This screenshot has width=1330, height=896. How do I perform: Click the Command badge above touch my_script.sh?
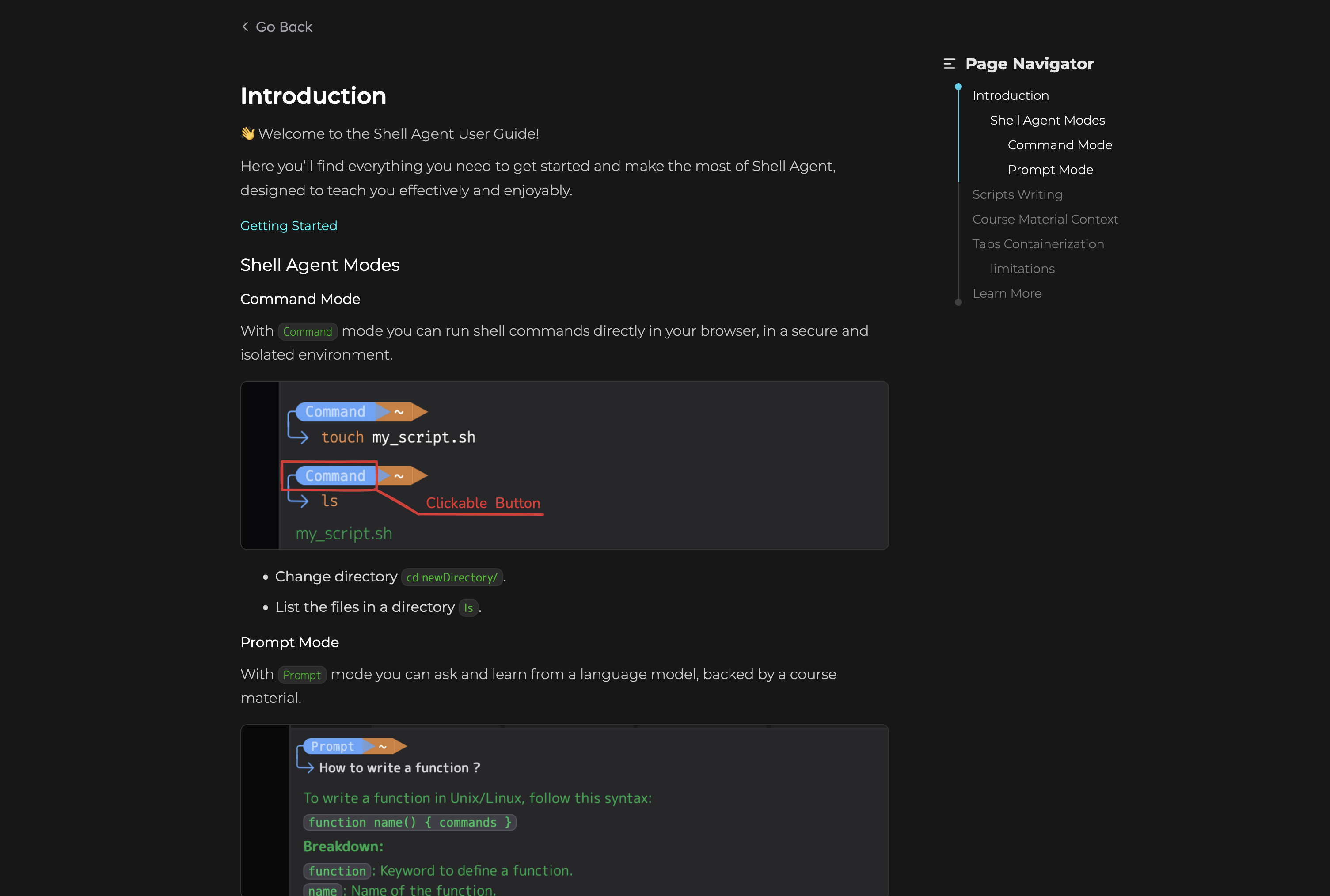point(335,411)
